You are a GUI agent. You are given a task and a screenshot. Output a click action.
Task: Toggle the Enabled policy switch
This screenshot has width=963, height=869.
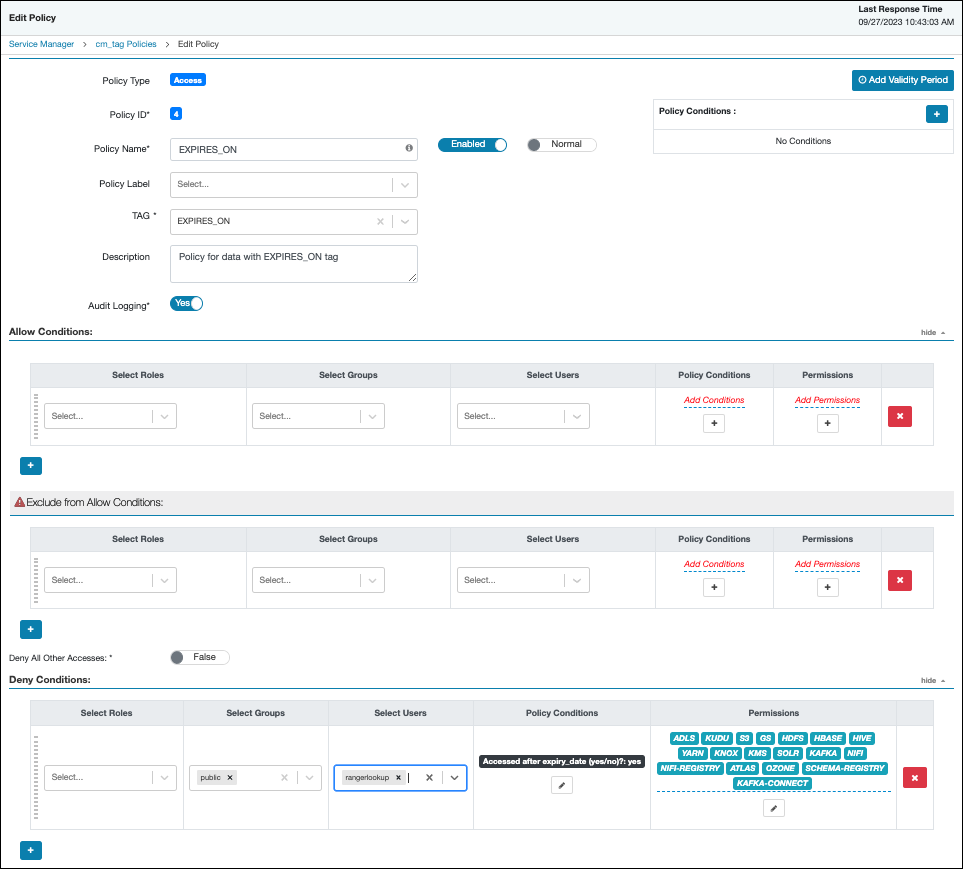472,144
